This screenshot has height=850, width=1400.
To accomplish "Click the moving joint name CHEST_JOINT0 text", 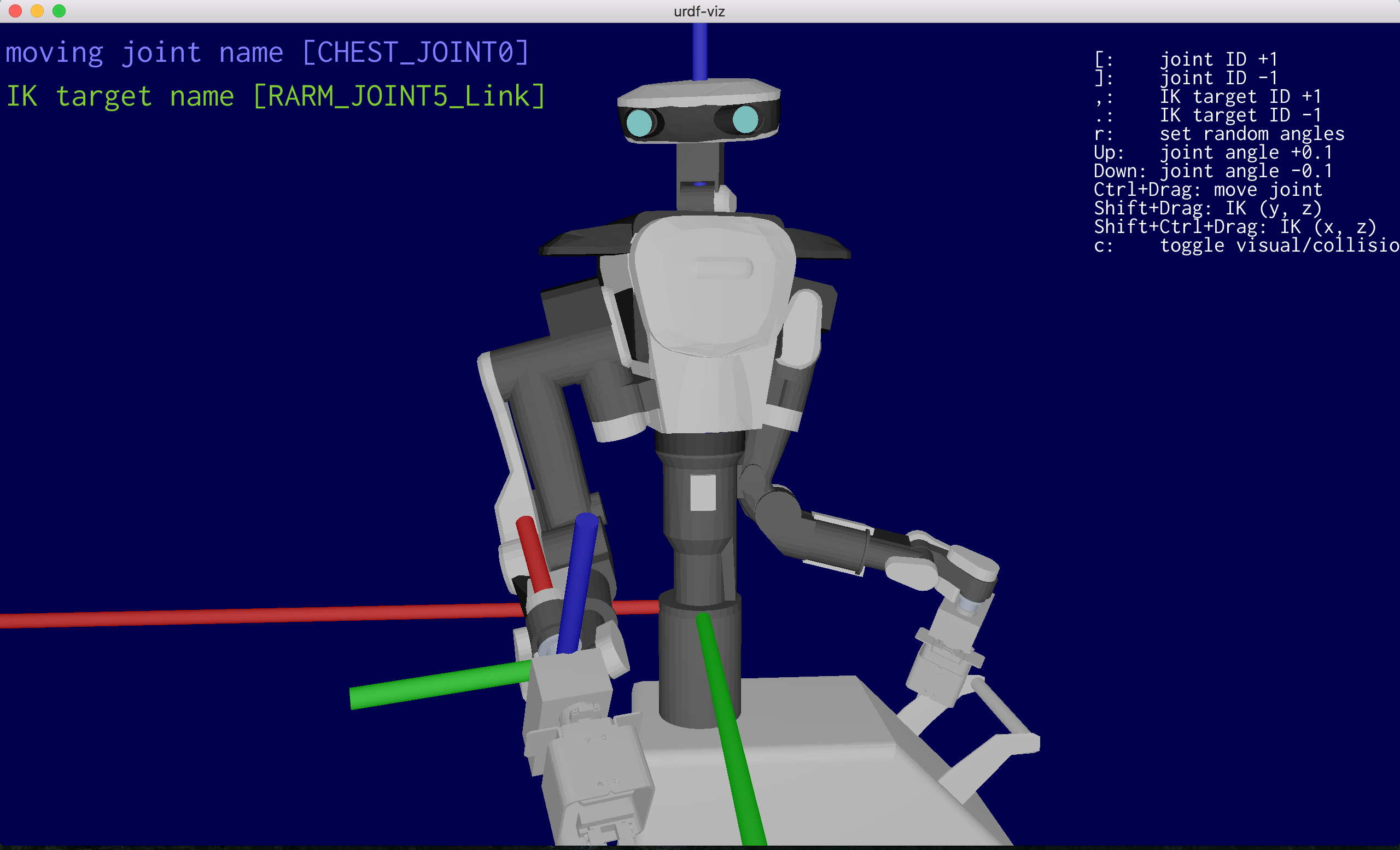I will pos(267,53).
